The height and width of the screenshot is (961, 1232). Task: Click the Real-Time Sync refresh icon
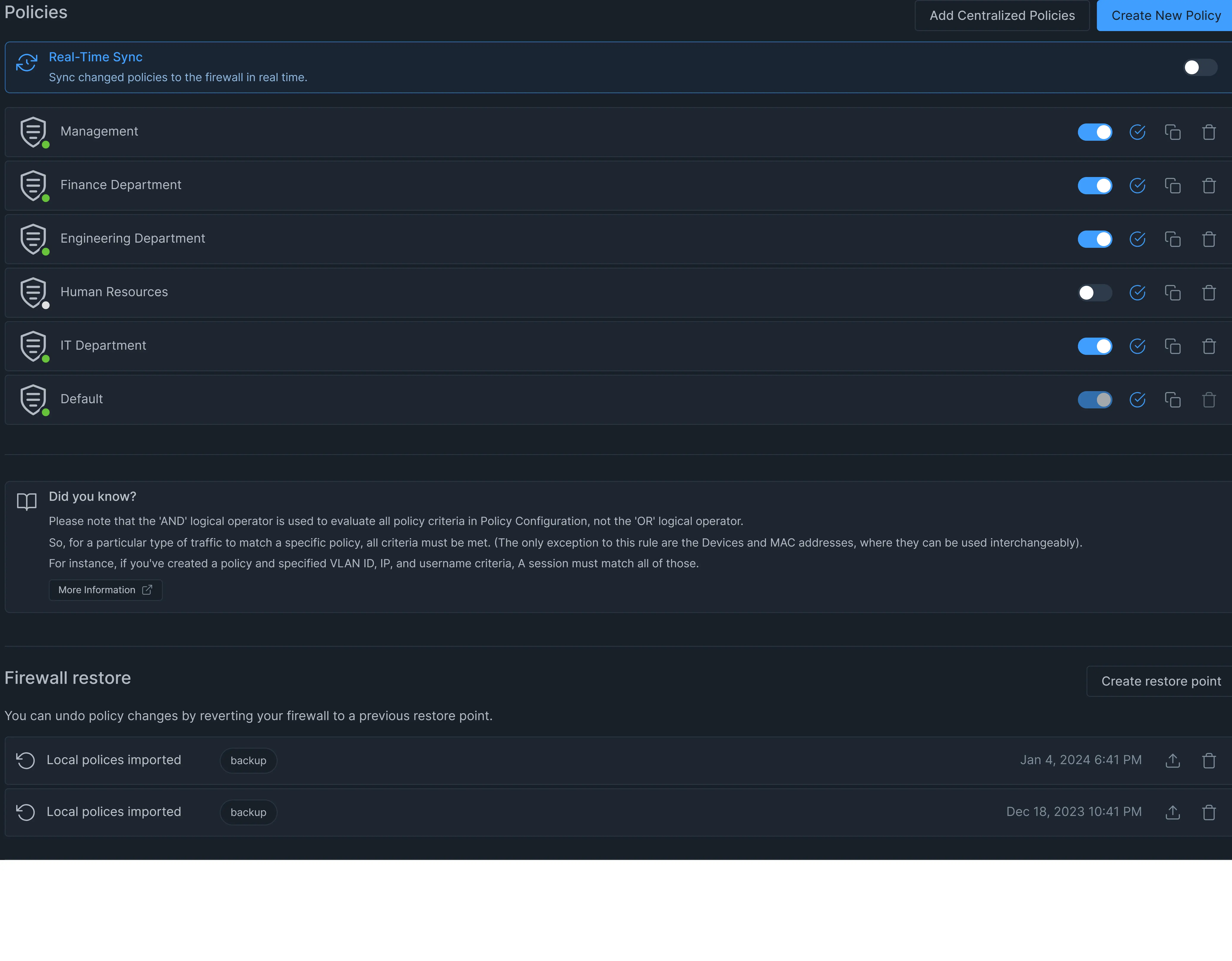[27, 62]
